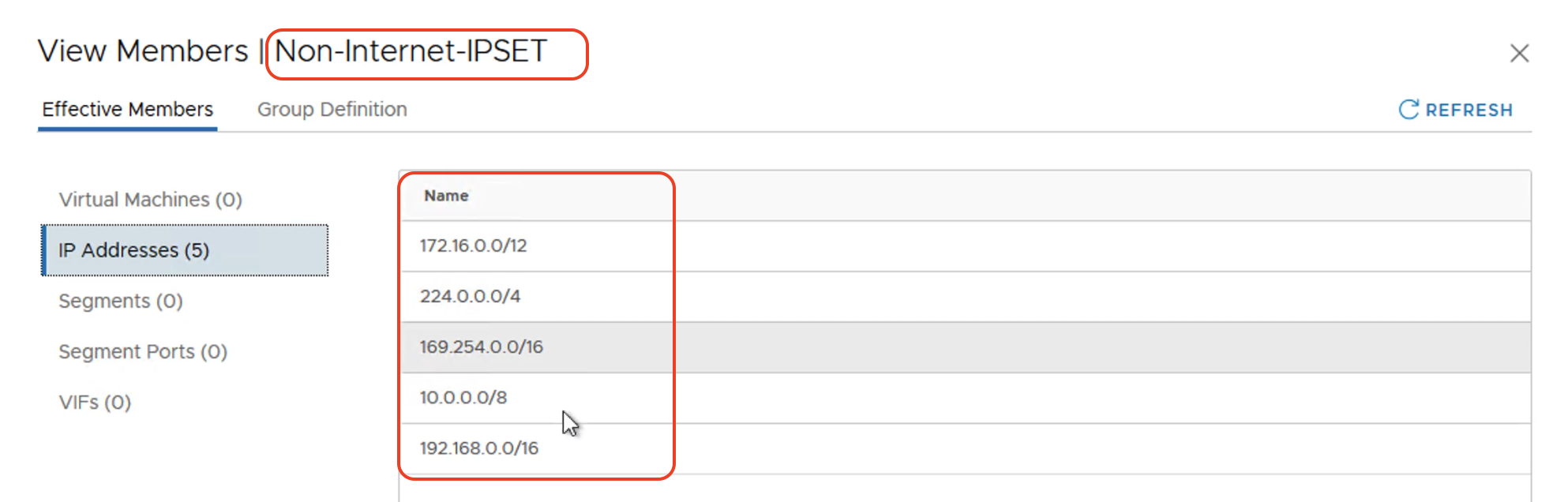Click the circular refresh arrow icon
The width and height of the screenshot is (1568, 502).
pos(1409,110)
